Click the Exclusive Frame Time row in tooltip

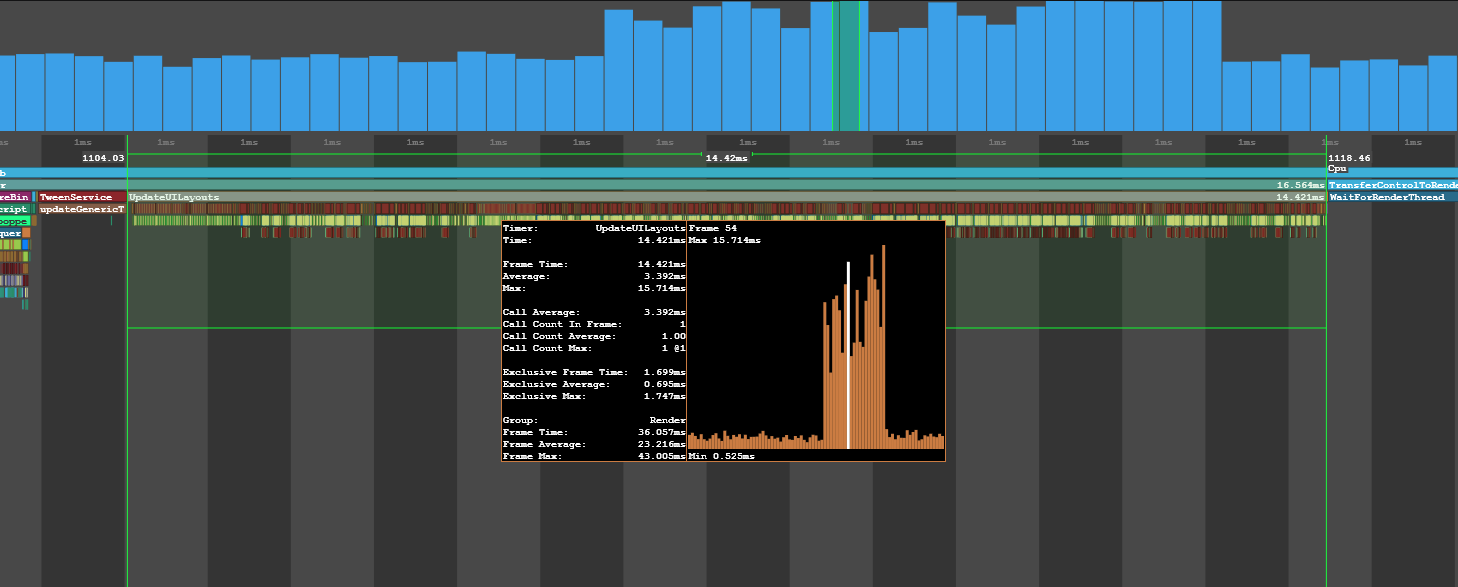[593, 372]
